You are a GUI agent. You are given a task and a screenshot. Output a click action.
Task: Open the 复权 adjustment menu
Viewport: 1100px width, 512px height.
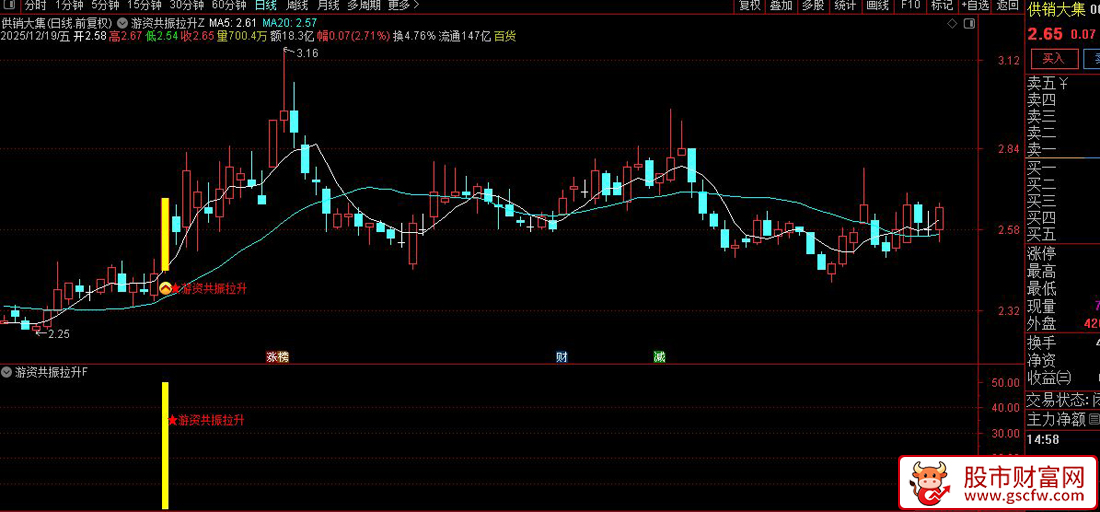tap(750, 5)
